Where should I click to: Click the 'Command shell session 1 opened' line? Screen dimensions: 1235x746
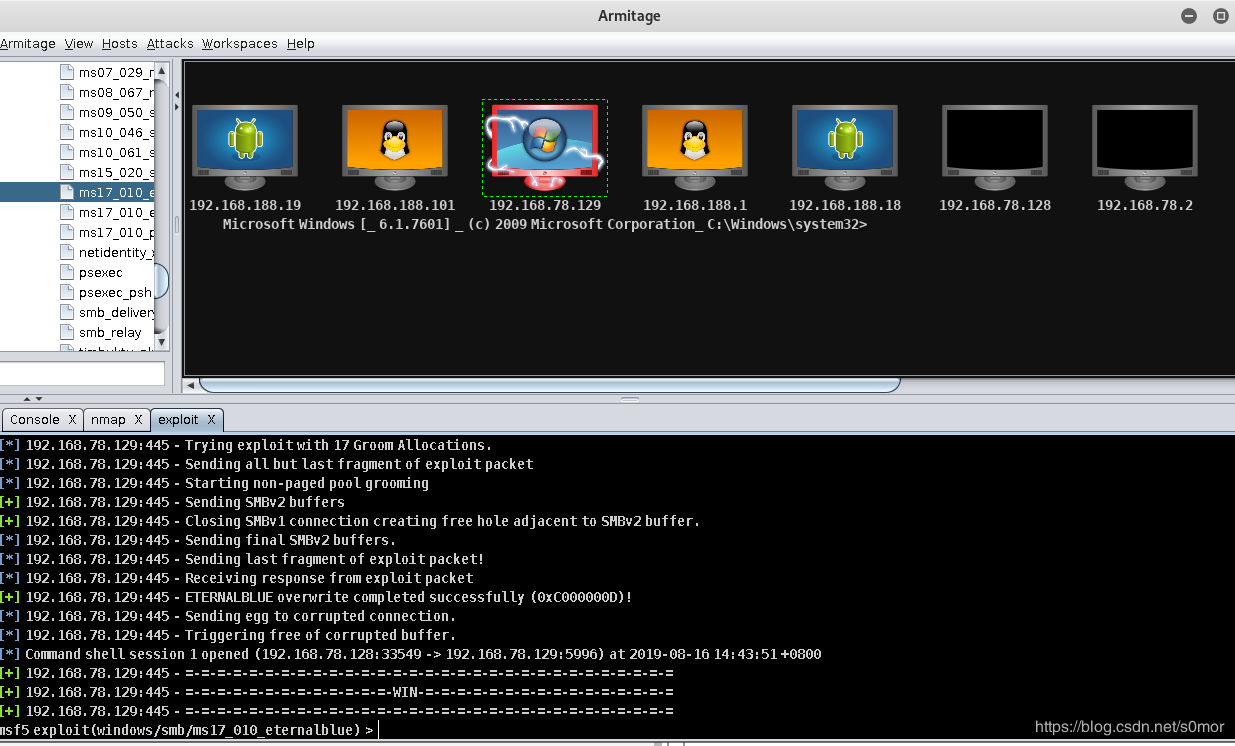(x=411, y=654)
